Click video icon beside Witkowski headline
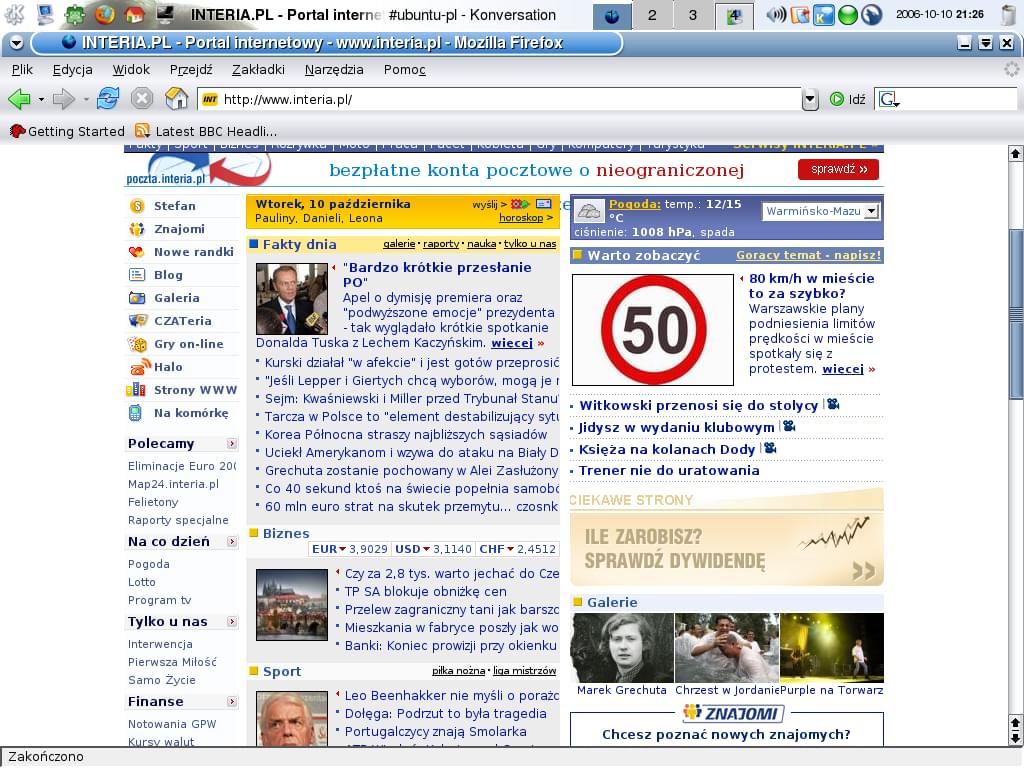The image size is (1024, 768). tap(833, 405)
